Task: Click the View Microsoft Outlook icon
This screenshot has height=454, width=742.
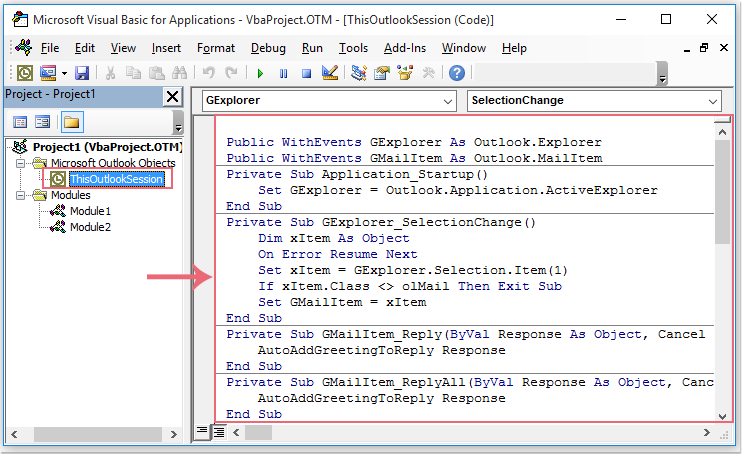Action: (x=24, y=73)
